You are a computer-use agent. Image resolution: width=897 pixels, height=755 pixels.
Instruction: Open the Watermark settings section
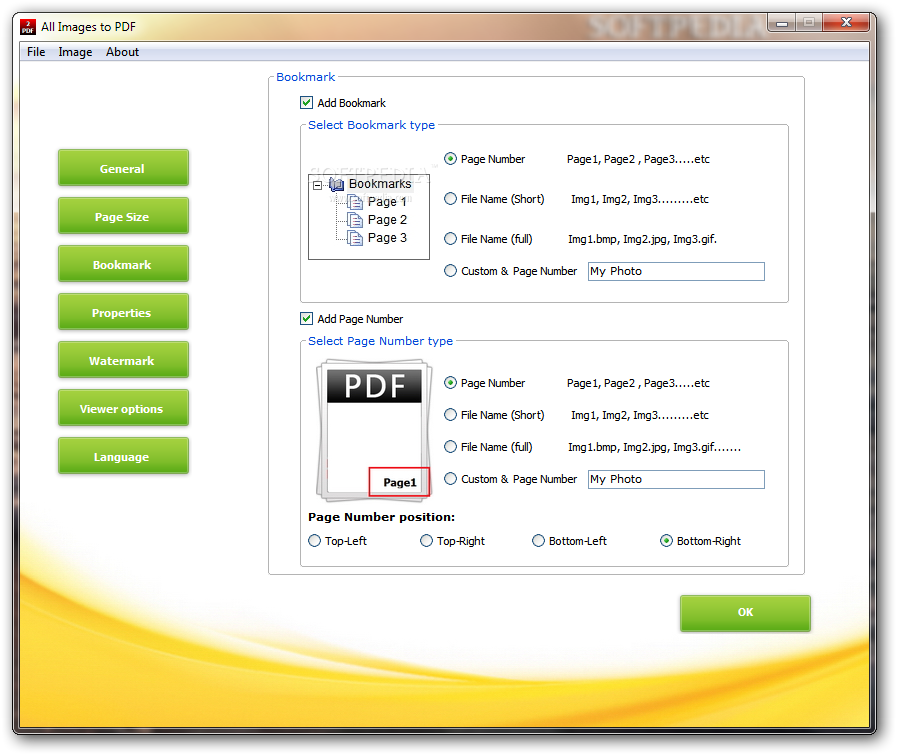point(123,360)
